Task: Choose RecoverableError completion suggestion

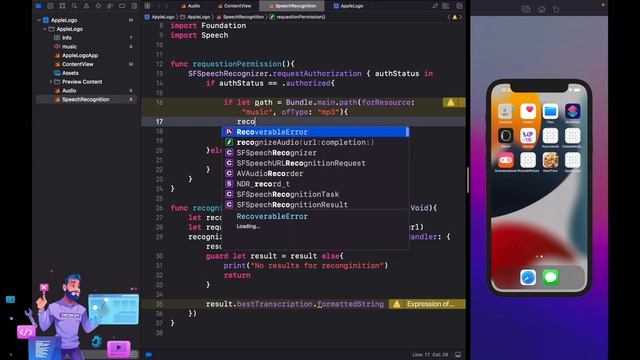Action: point(315,132)
